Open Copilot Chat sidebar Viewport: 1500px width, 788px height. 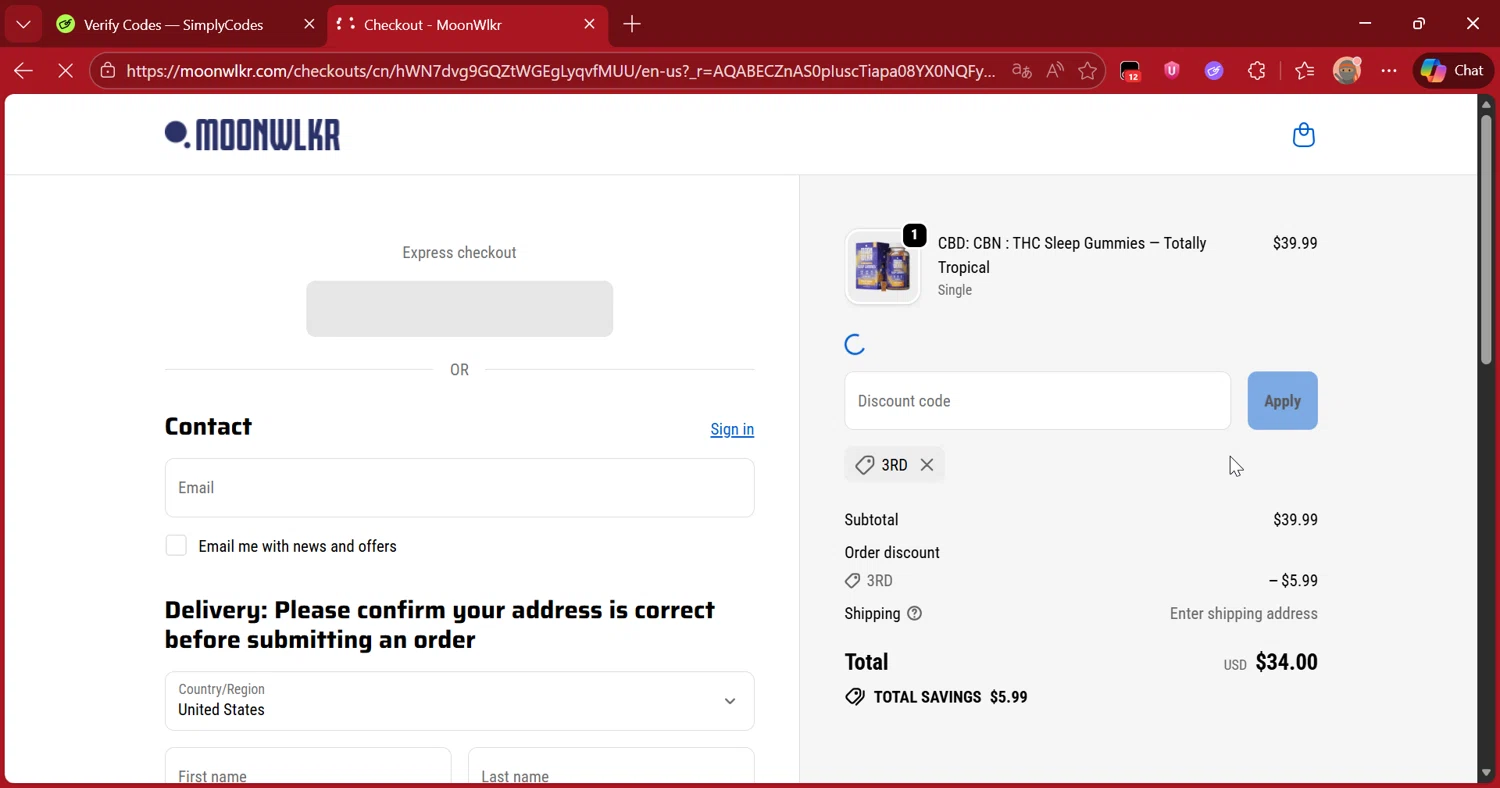click(1453, 70)
